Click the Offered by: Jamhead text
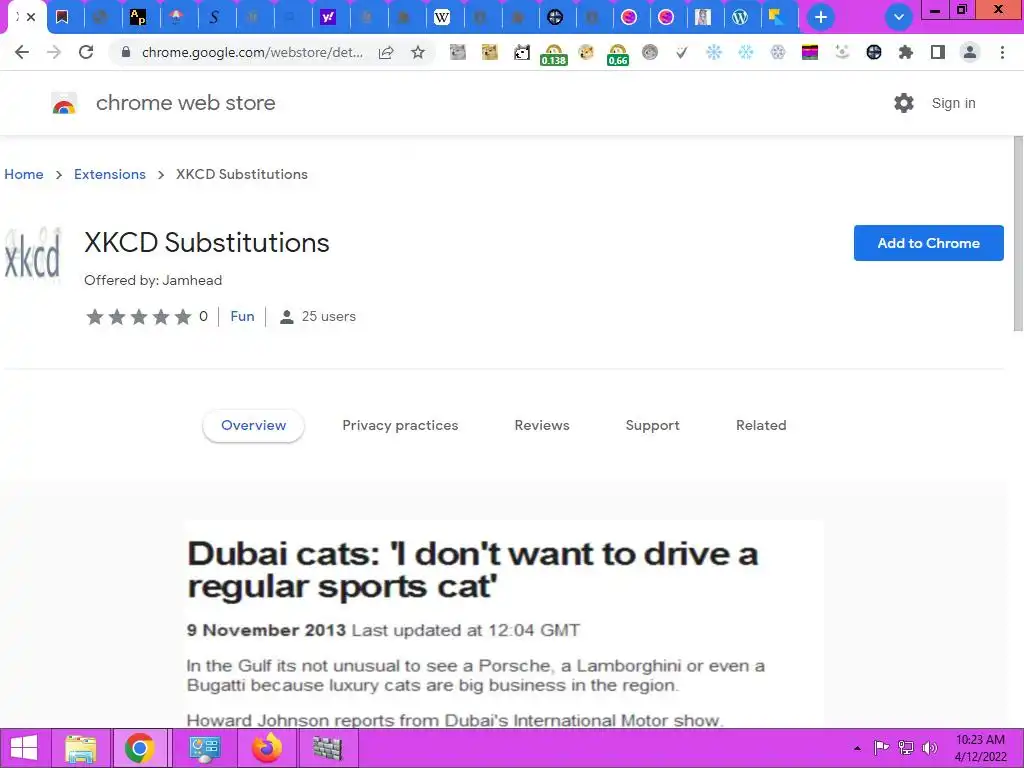Image resolution: width=1024 pixels, height=768 pixels. (x=153, y=280)
